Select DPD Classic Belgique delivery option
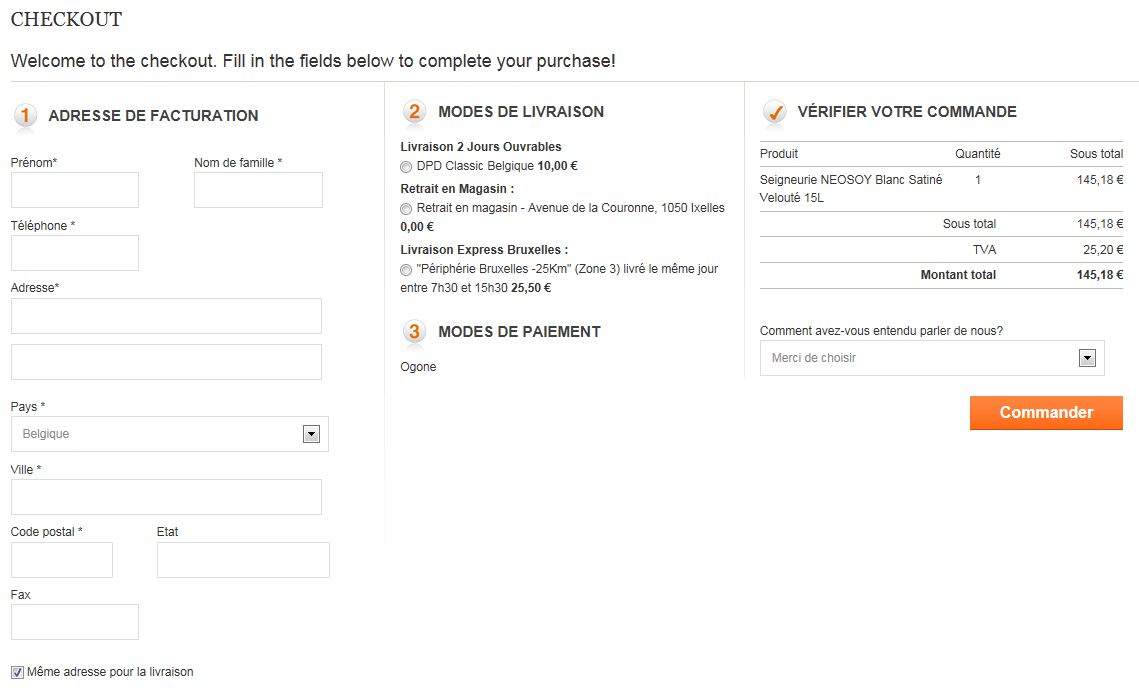Viewport: 1139px width, 692px height. 406,167
